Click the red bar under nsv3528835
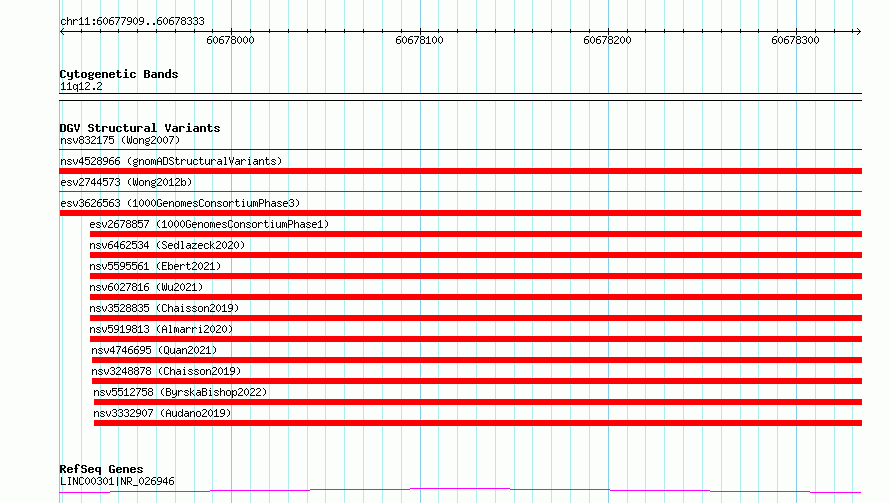This screenshot has width=890, height=503. point(476,318)
